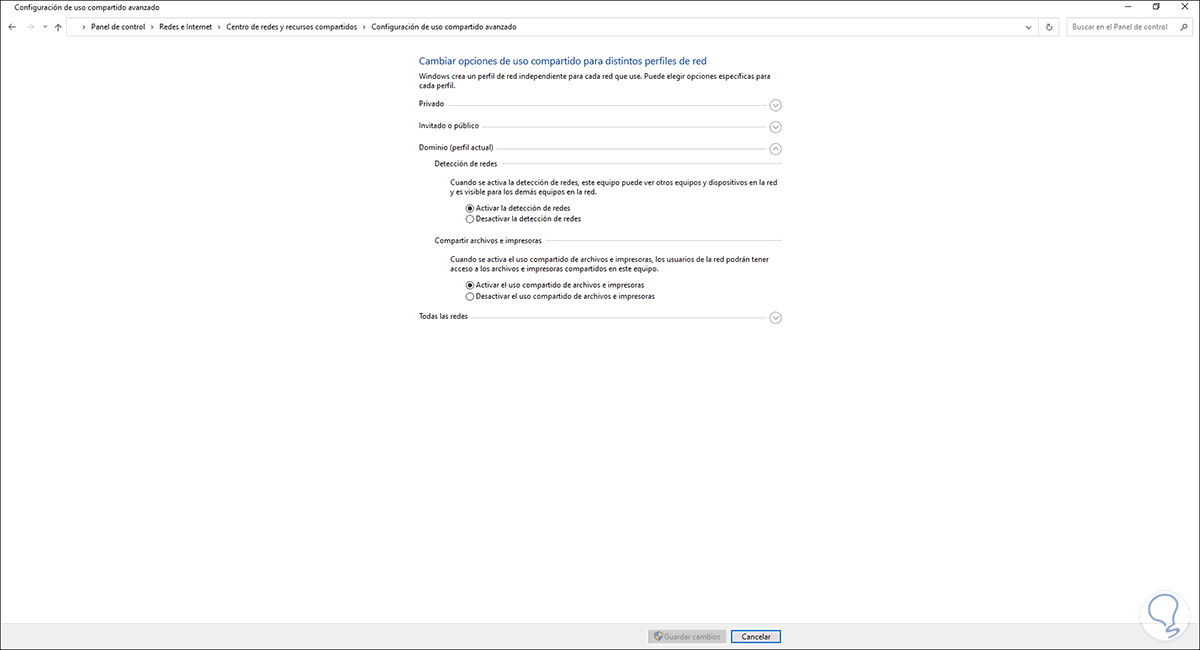1200x650 pixels.
Task: Collapse the Dominio (perfil actual) section
Action: pyautogui.click(x=775, y=148)
